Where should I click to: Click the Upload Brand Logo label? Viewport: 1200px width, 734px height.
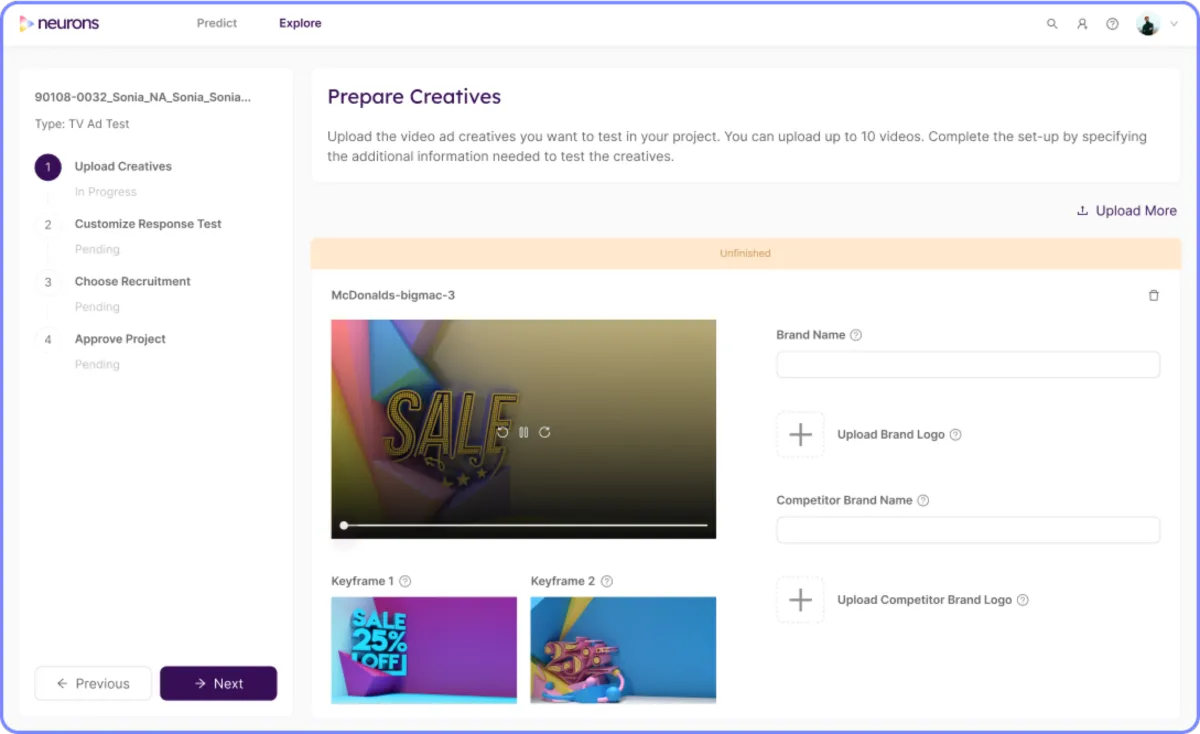coord(891,435)
